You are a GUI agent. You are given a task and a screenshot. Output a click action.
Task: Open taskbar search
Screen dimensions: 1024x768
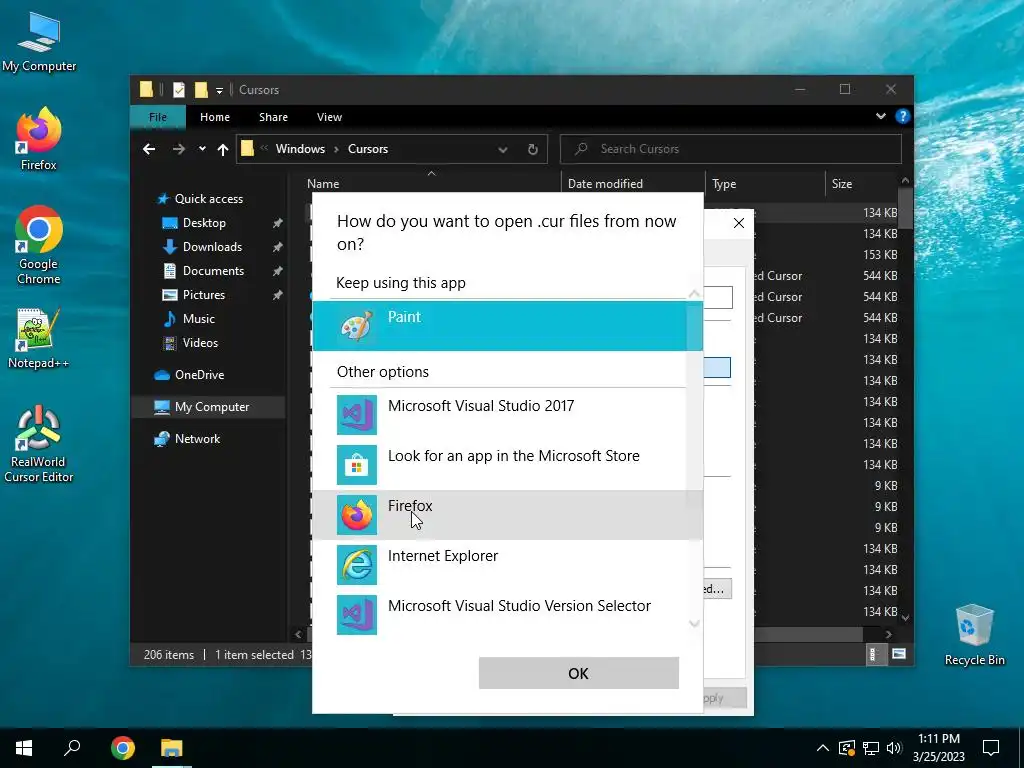[x=72, y=748]
